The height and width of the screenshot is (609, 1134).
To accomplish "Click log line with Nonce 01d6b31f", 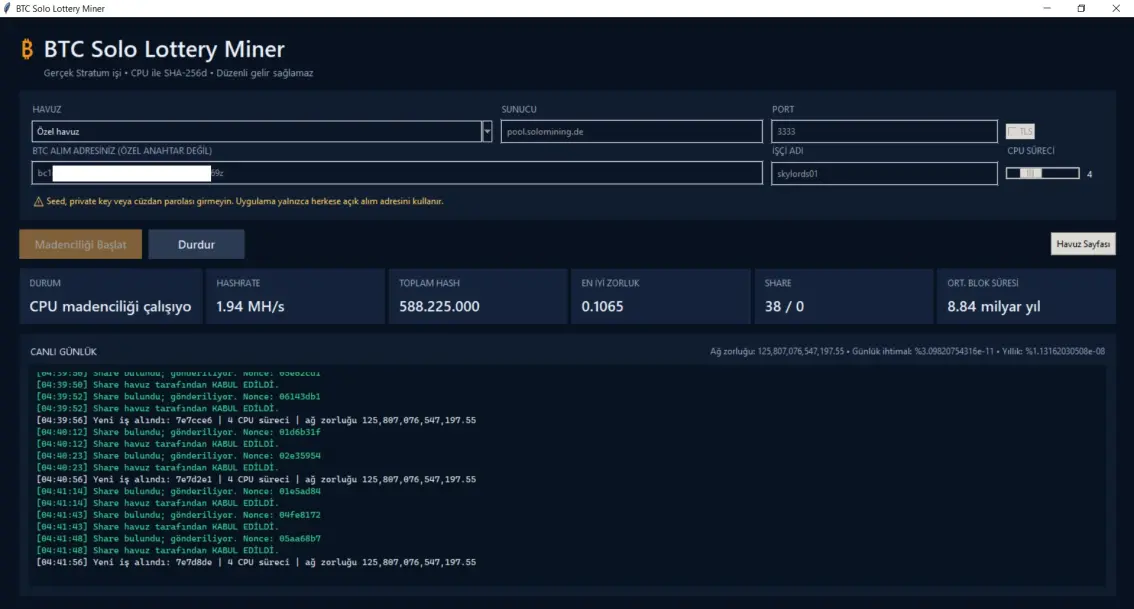I will [x=178, y=432].
